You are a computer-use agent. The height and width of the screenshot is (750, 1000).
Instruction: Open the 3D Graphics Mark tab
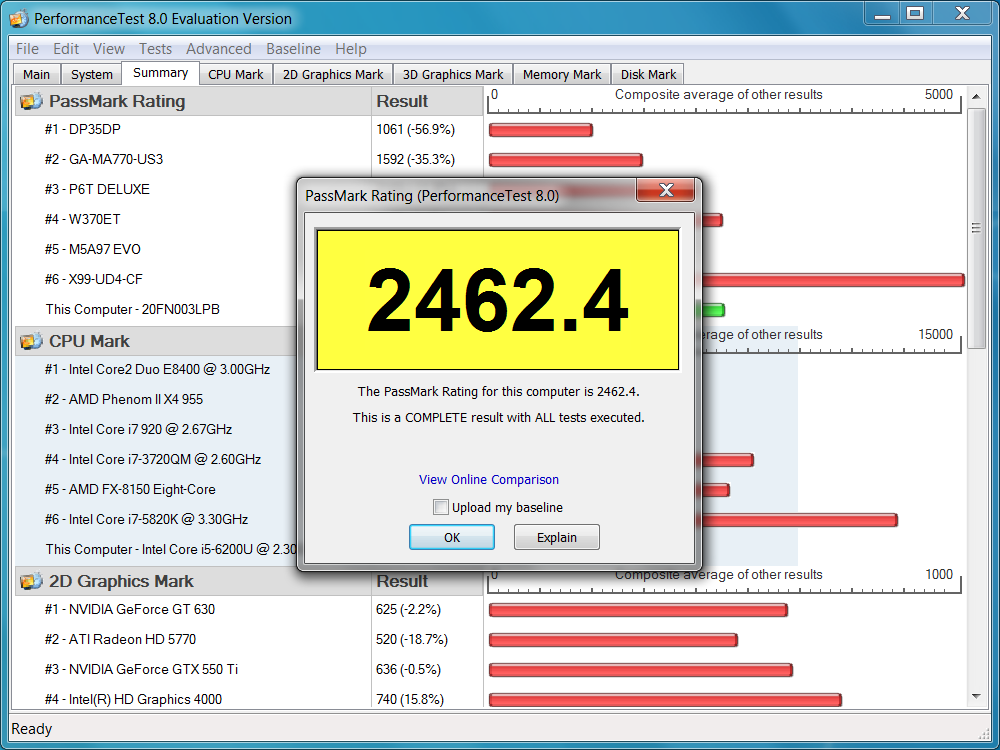point(453,75)
